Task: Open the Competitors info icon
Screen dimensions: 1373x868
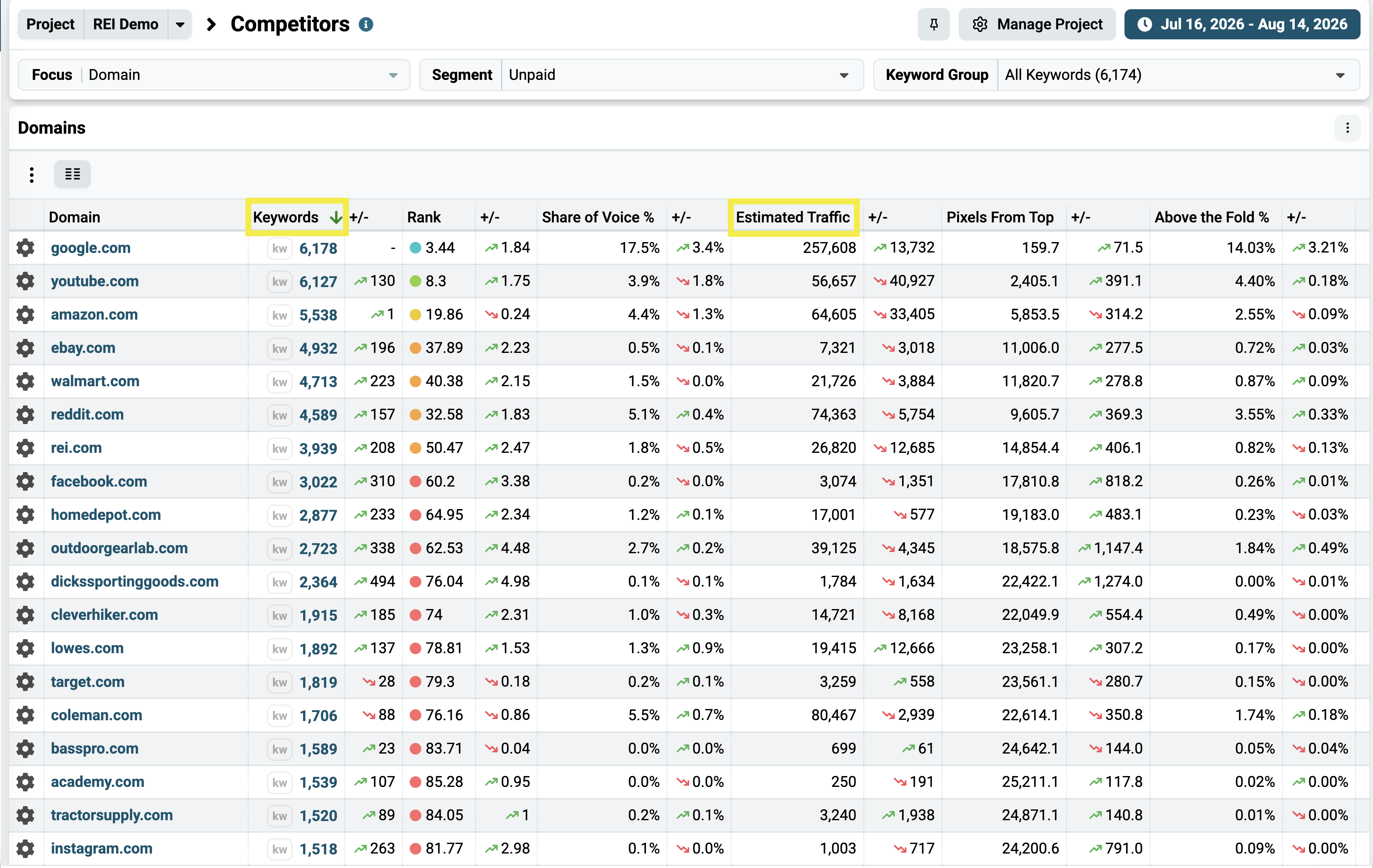Action: pyautogui.click(x=366, y=24)
